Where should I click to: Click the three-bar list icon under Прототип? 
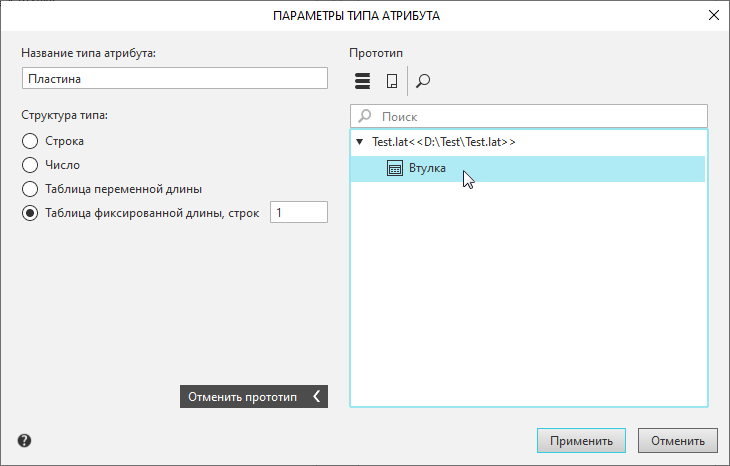click(363, 81)
